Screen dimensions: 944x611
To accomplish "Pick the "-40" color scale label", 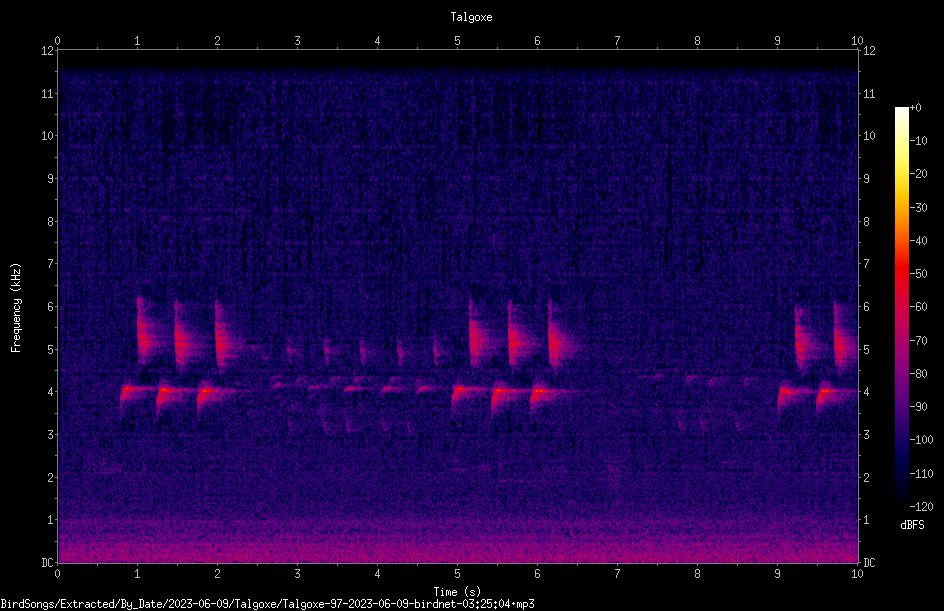I will (x=919, y=241).
